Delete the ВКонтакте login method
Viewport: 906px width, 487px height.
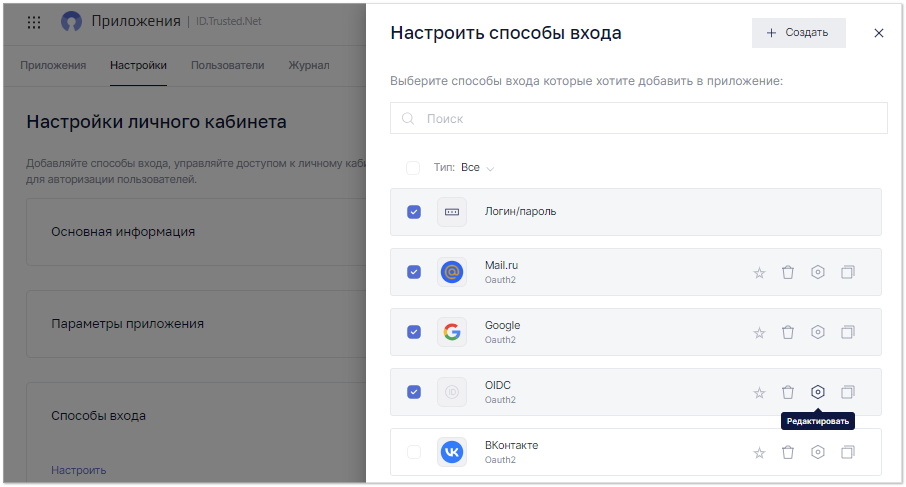coord(788,452)
